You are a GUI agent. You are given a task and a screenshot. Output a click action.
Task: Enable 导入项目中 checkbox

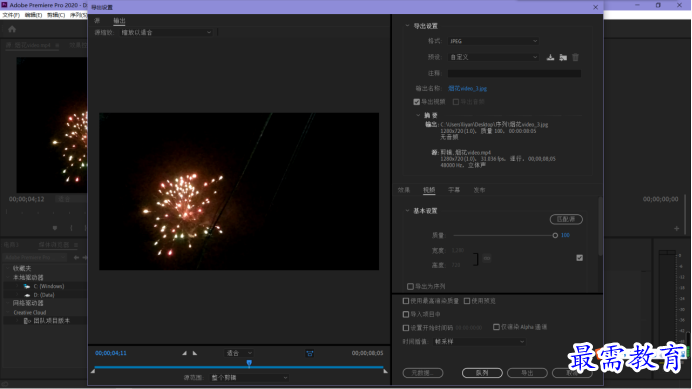pyautogui.click(x=406, y=314)
